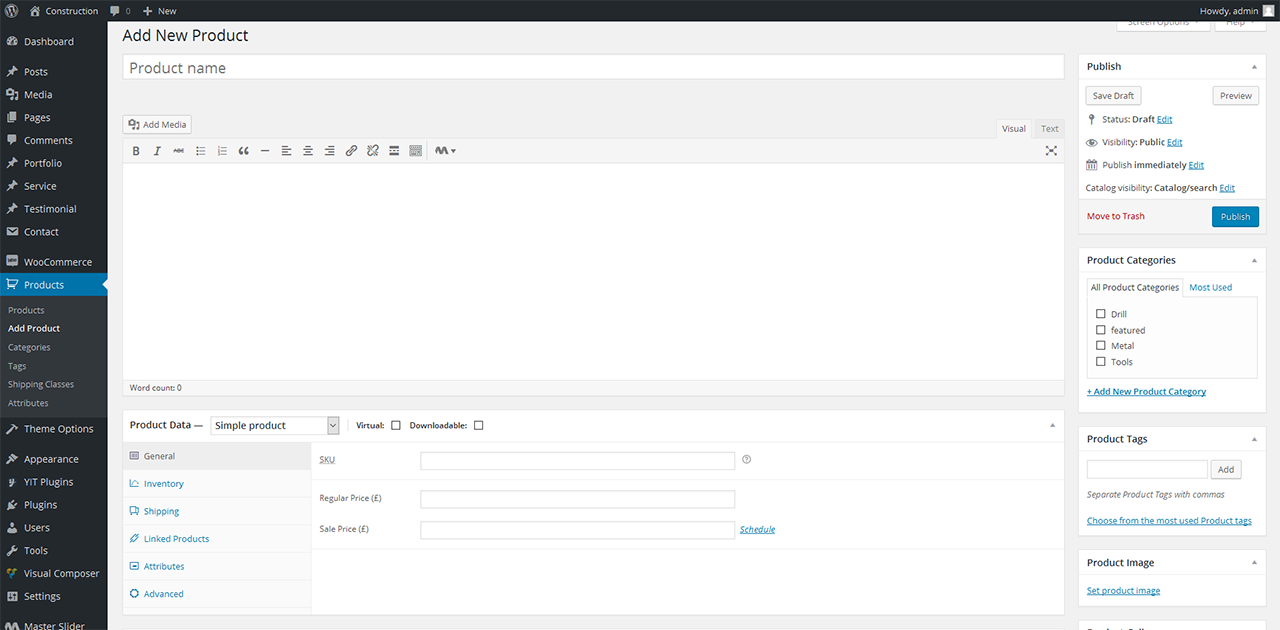Screen dimensions: 1280x630
Task: Align text center
Action: [308, 151]
